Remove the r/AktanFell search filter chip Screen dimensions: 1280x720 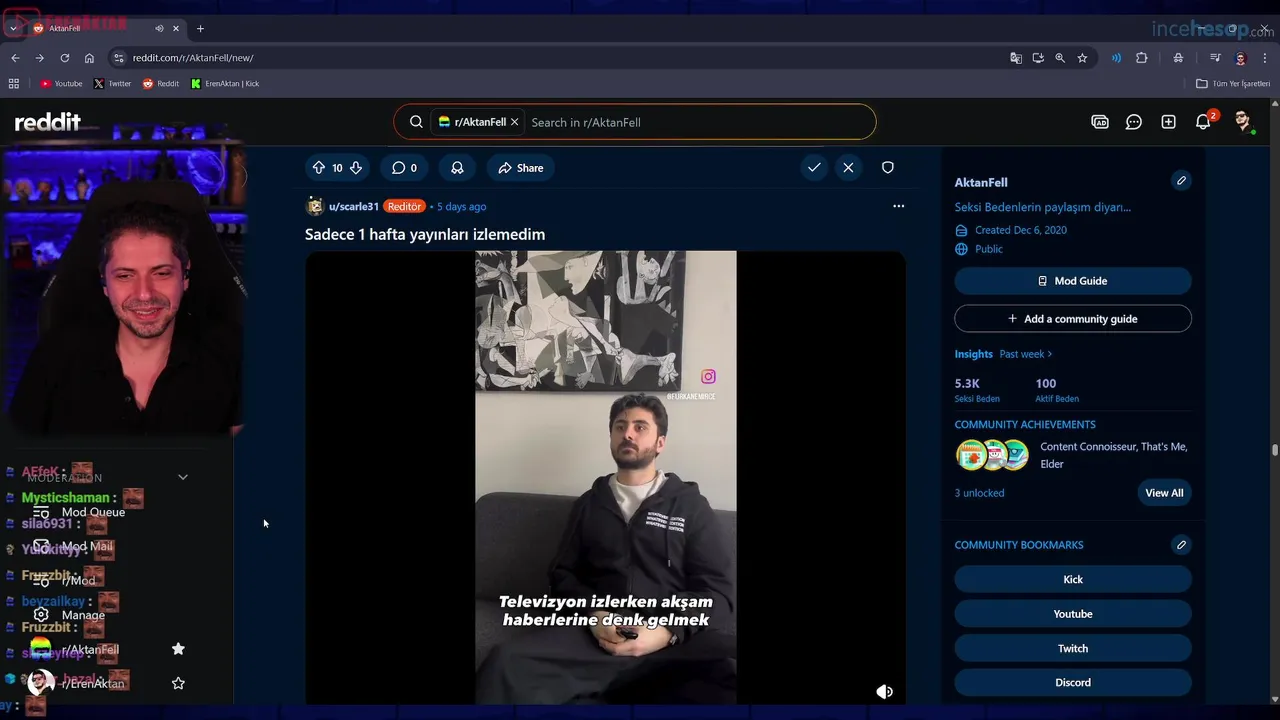(514, 122)
